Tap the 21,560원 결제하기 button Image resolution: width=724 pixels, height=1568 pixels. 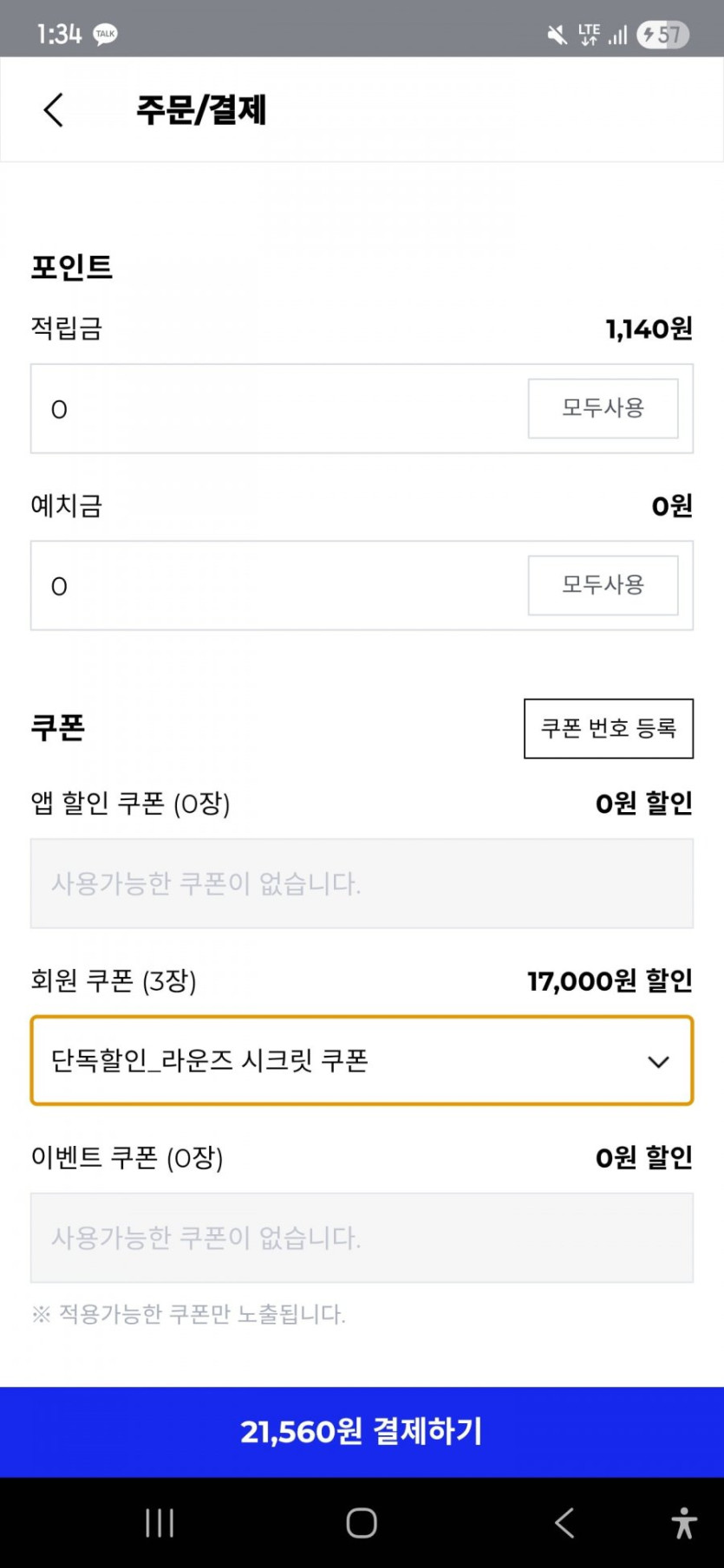[362, 1431]
